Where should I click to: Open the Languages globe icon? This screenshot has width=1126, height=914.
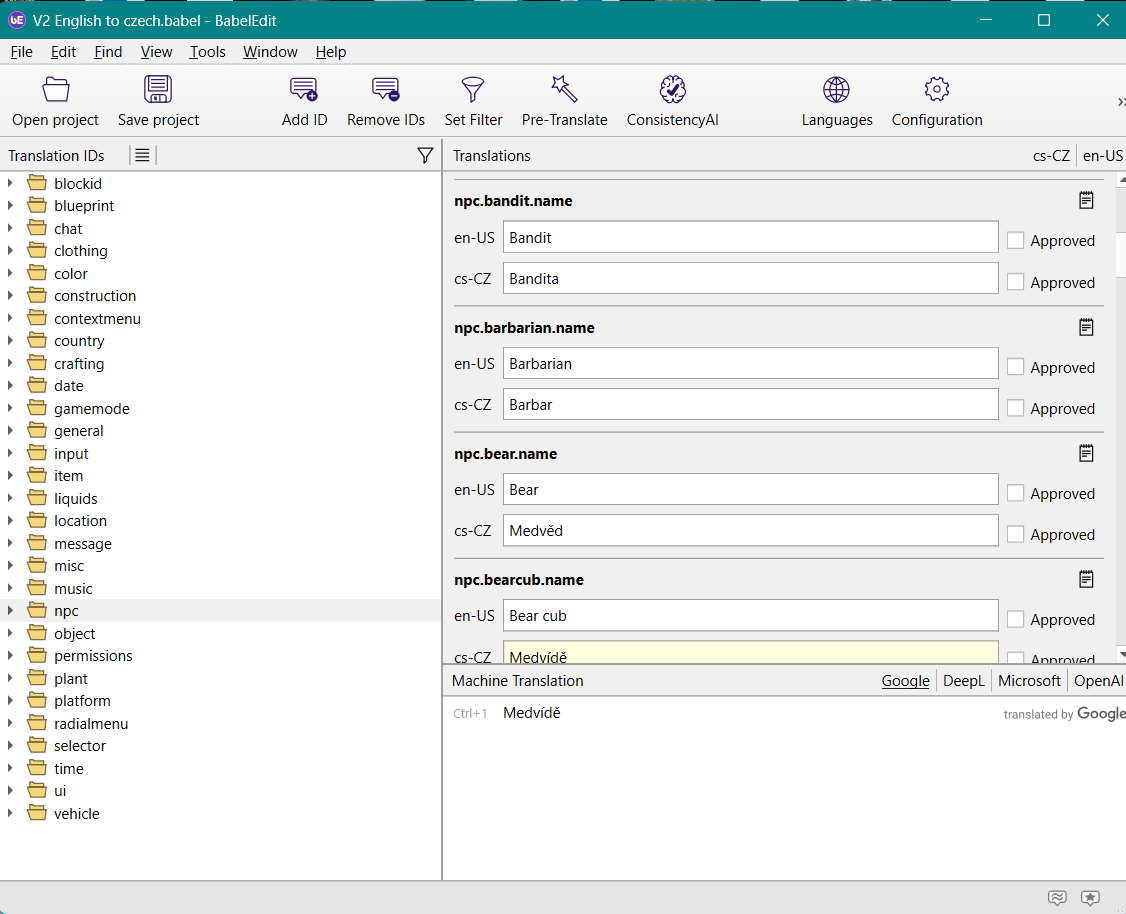(x=836, y=90)
